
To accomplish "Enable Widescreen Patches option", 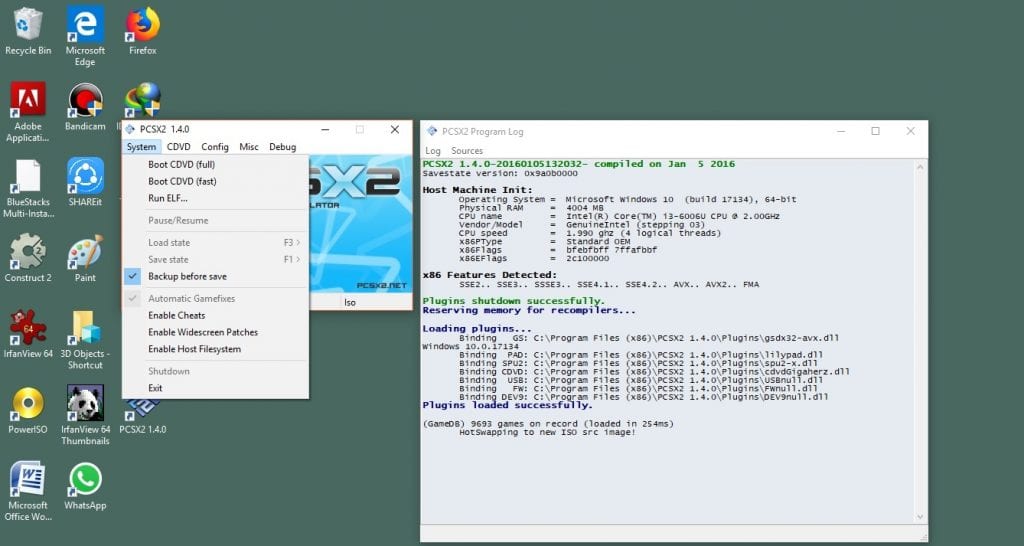I will tap(215, 332).
